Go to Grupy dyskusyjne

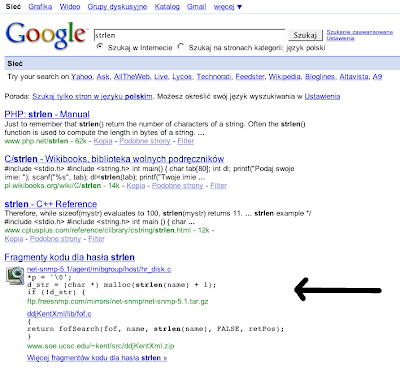(117, 7)
